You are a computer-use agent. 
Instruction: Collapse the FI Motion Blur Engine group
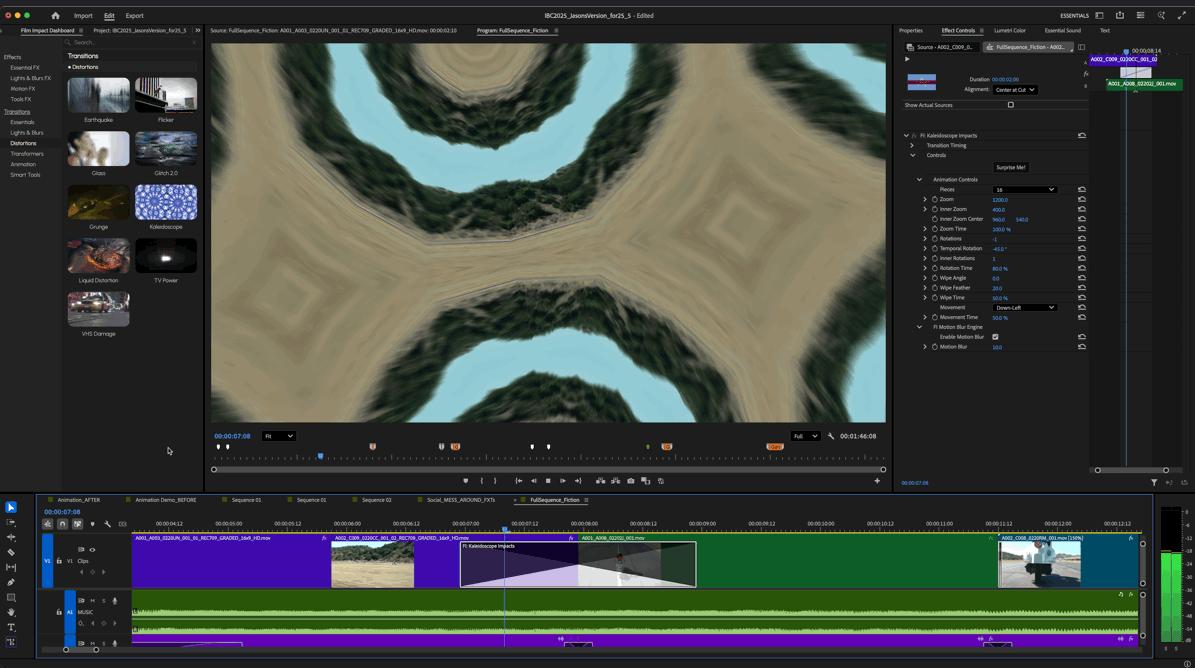919,328
